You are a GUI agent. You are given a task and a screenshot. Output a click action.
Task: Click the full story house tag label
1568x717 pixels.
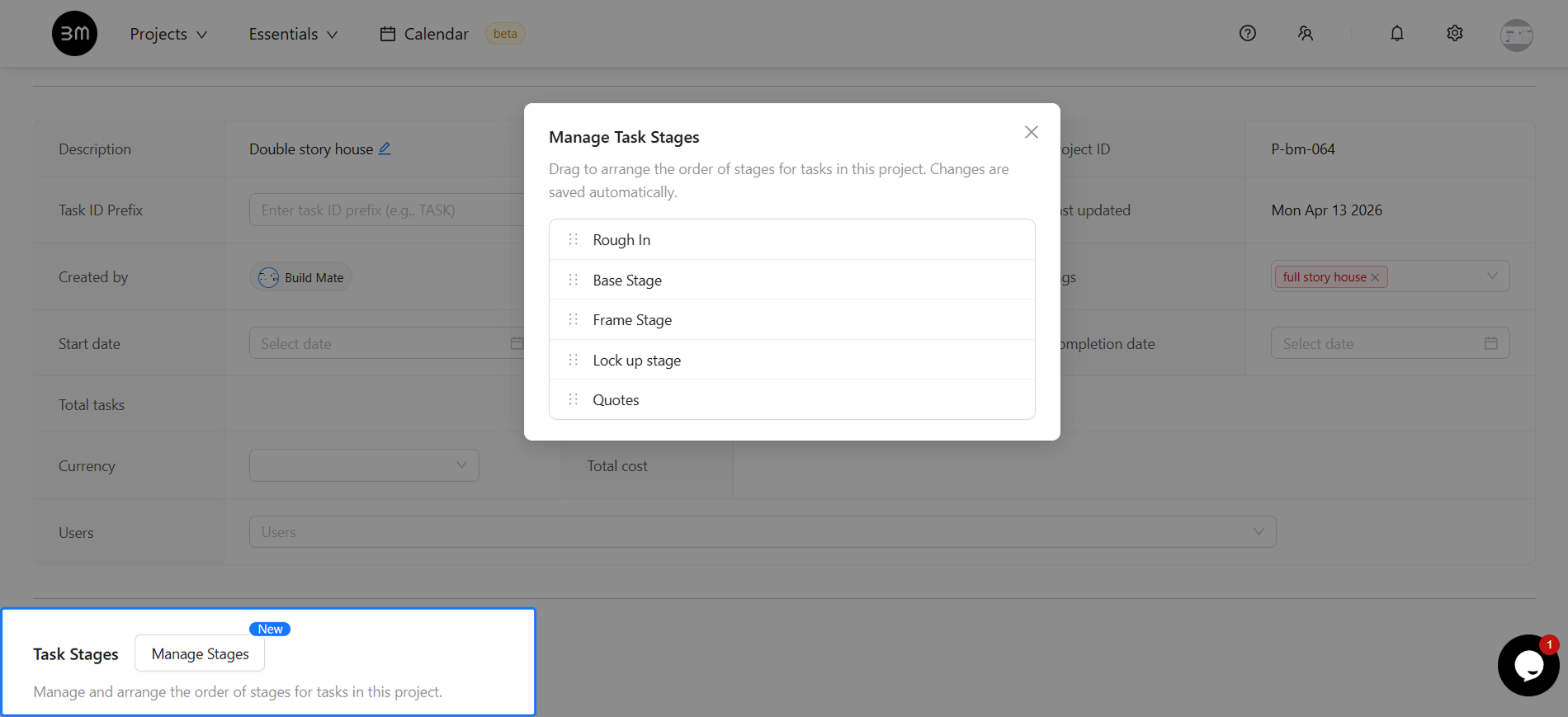point(1324,277)
